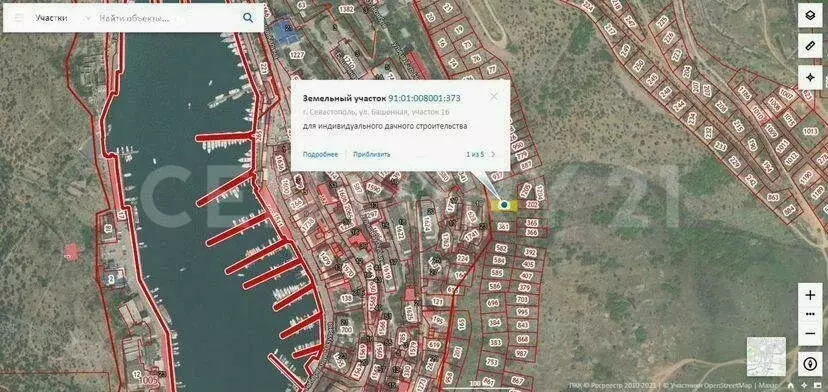Open the map layers button
Image resolution: width=828 pixels, height=392 pixels.
[x=810, y=16]
